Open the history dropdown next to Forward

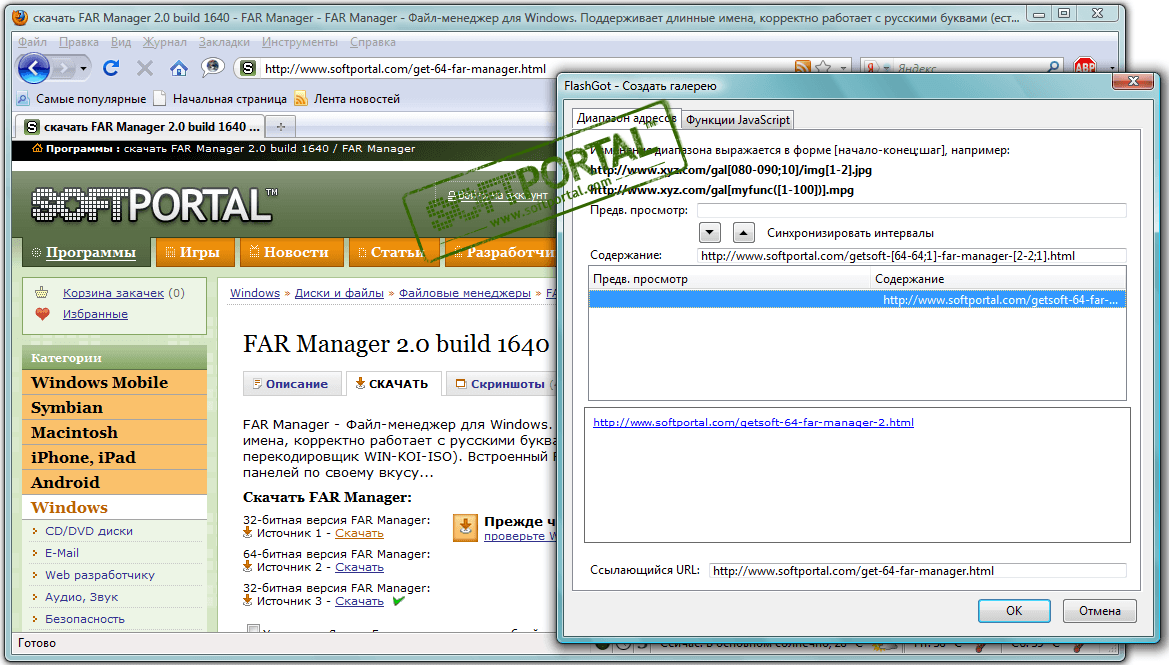(x=84, y=69)
